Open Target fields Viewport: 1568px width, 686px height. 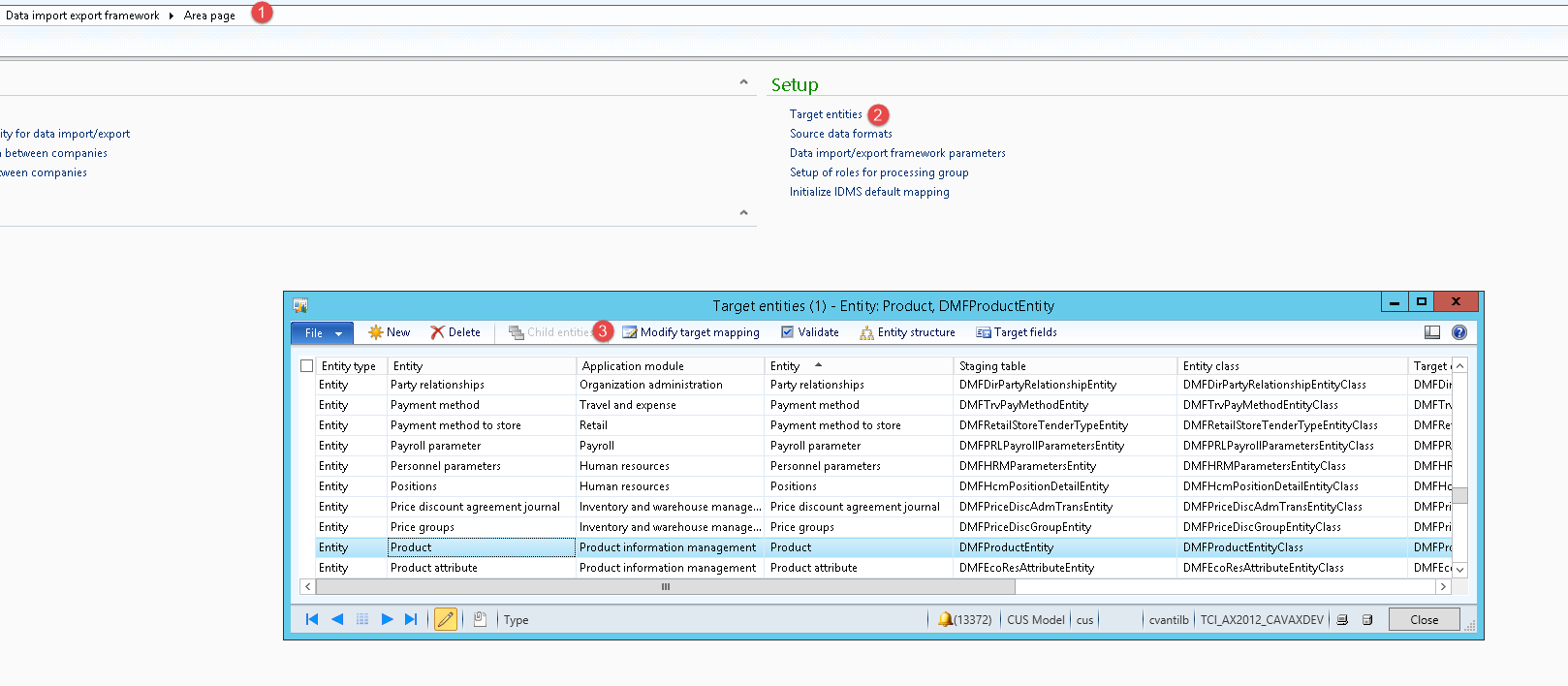pyautogui.click(x=1017, y=332)
